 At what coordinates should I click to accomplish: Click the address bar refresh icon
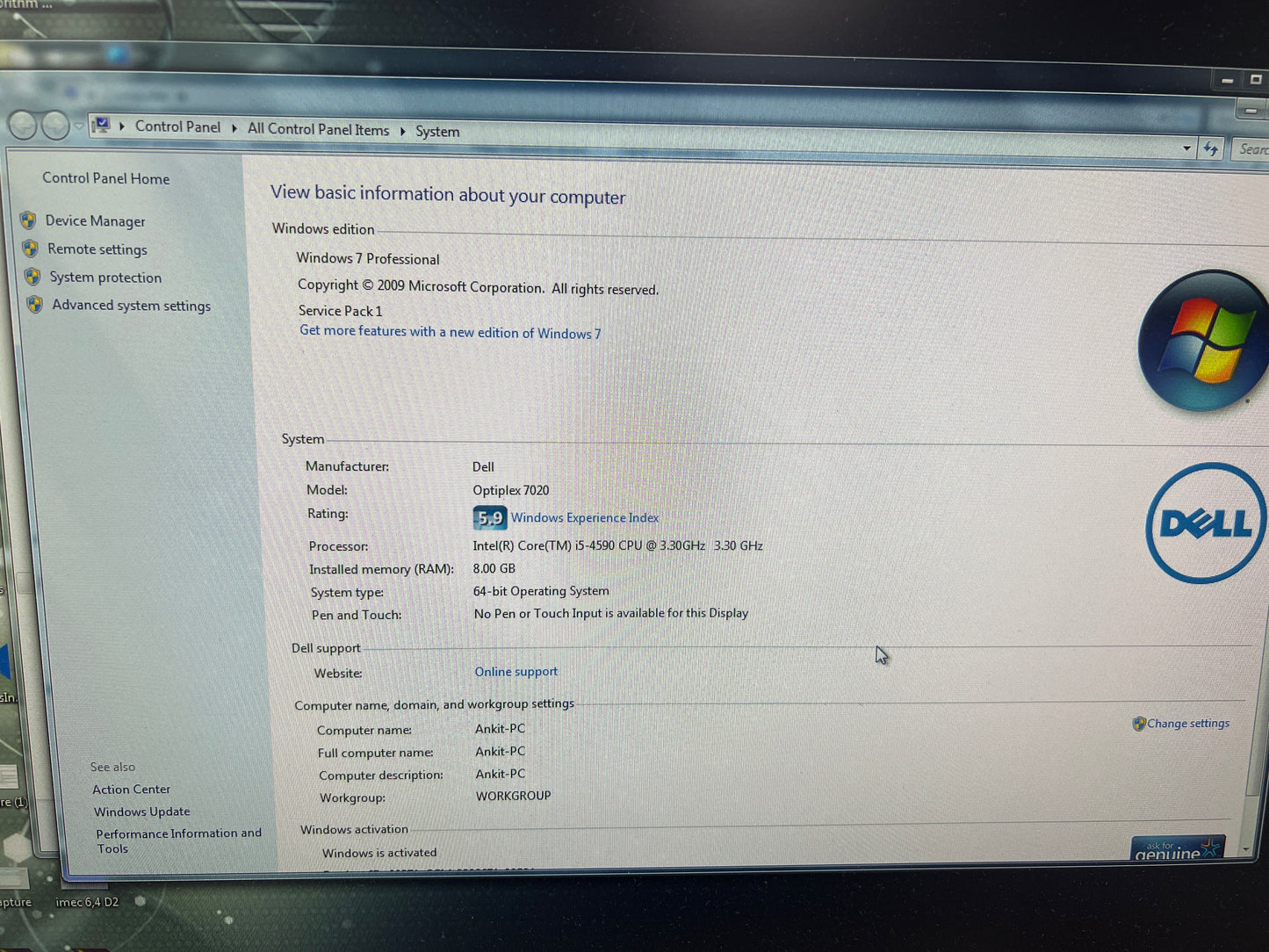[x=1211, y=148]
